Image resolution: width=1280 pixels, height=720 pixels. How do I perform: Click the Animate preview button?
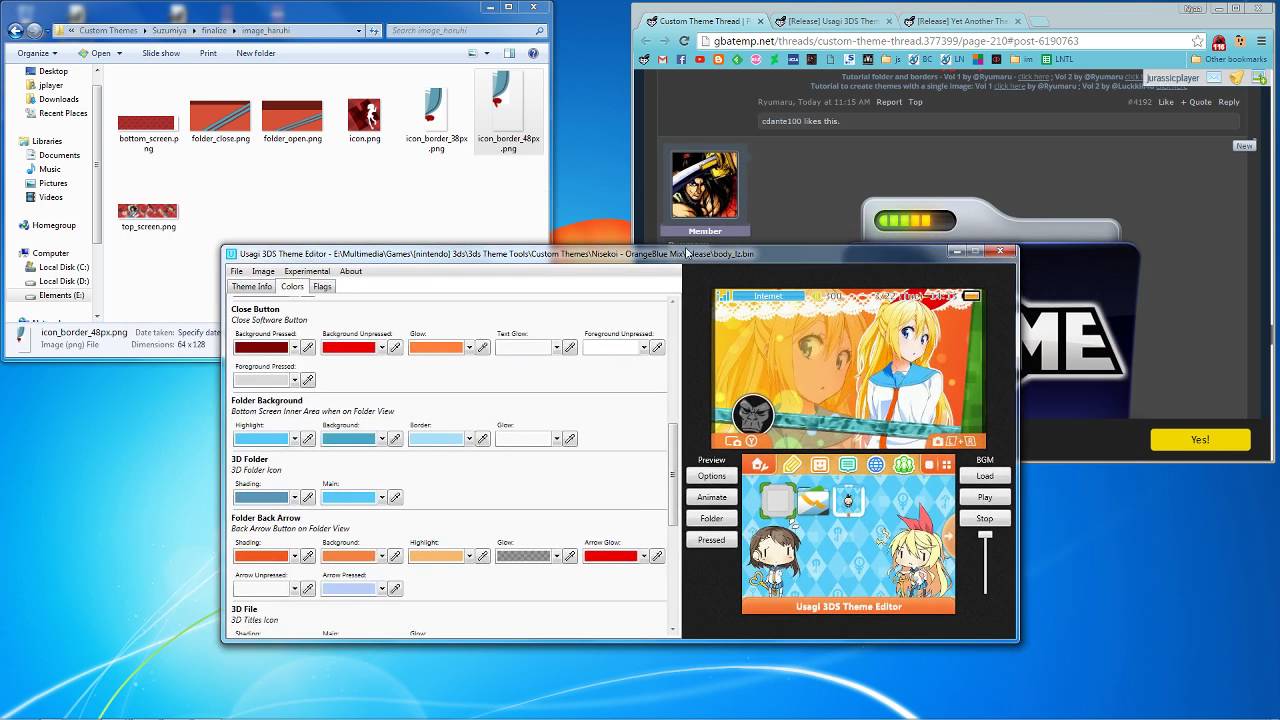(x=712, y=497)
